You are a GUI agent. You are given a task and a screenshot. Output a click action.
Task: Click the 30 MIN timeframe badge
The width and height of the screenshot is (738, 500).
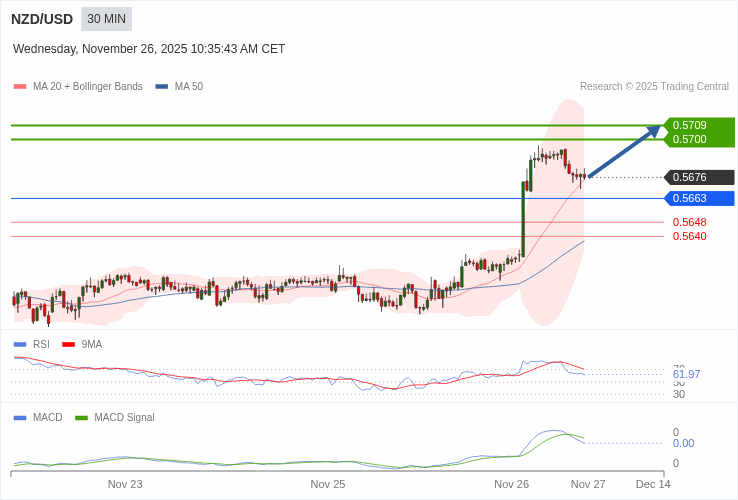(106, 19)
